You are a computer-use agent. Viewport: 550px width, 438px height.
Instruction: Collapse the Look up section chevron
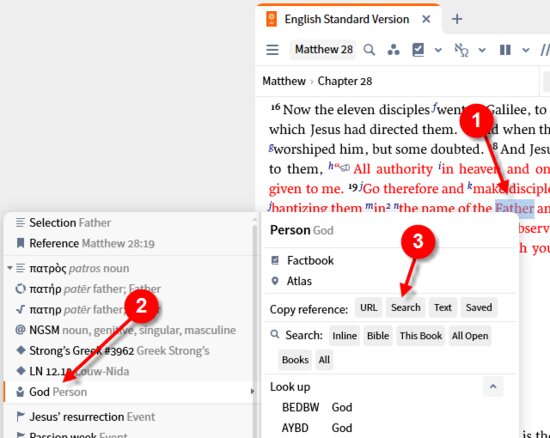pos(493,387)
